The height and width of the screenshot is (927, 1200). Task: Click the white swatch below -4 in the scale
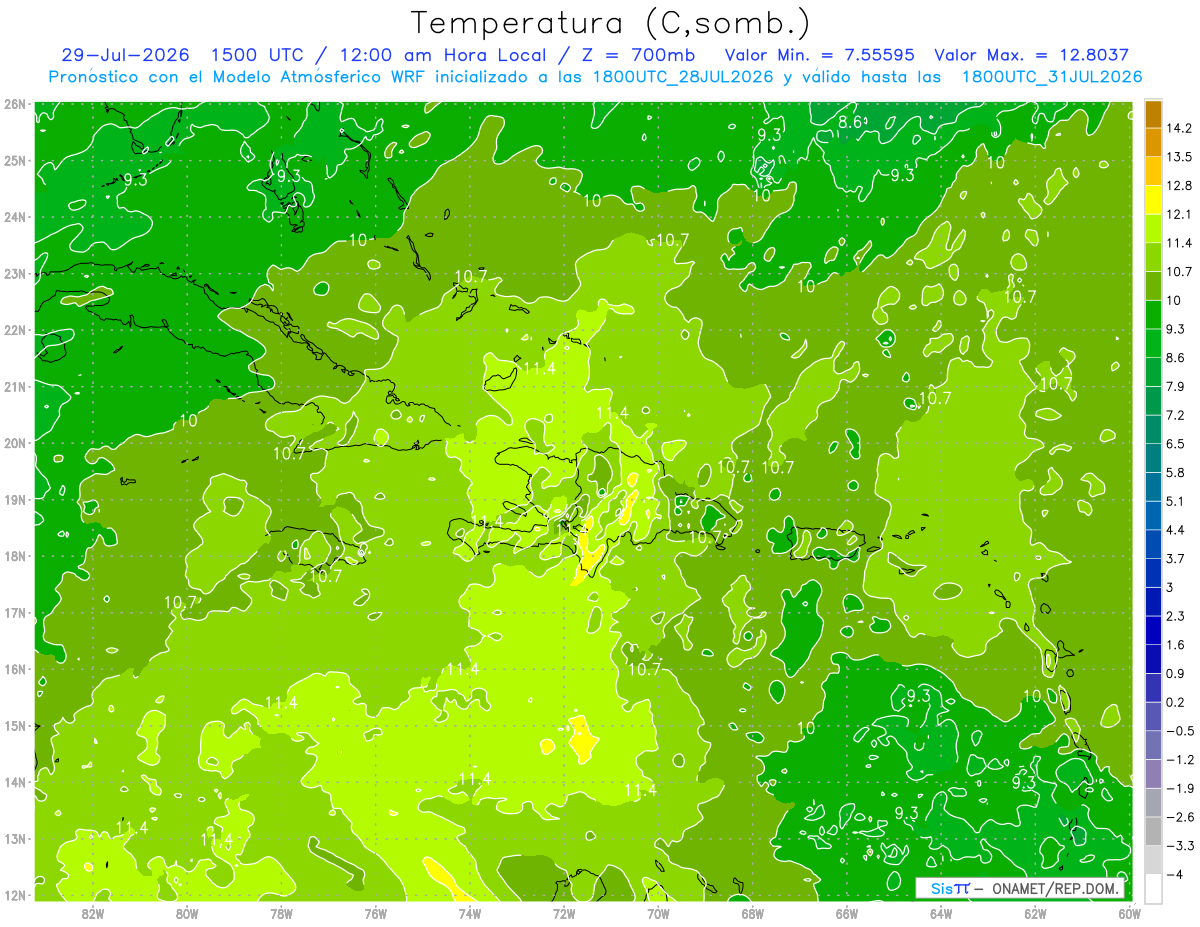pos(1153,888)
